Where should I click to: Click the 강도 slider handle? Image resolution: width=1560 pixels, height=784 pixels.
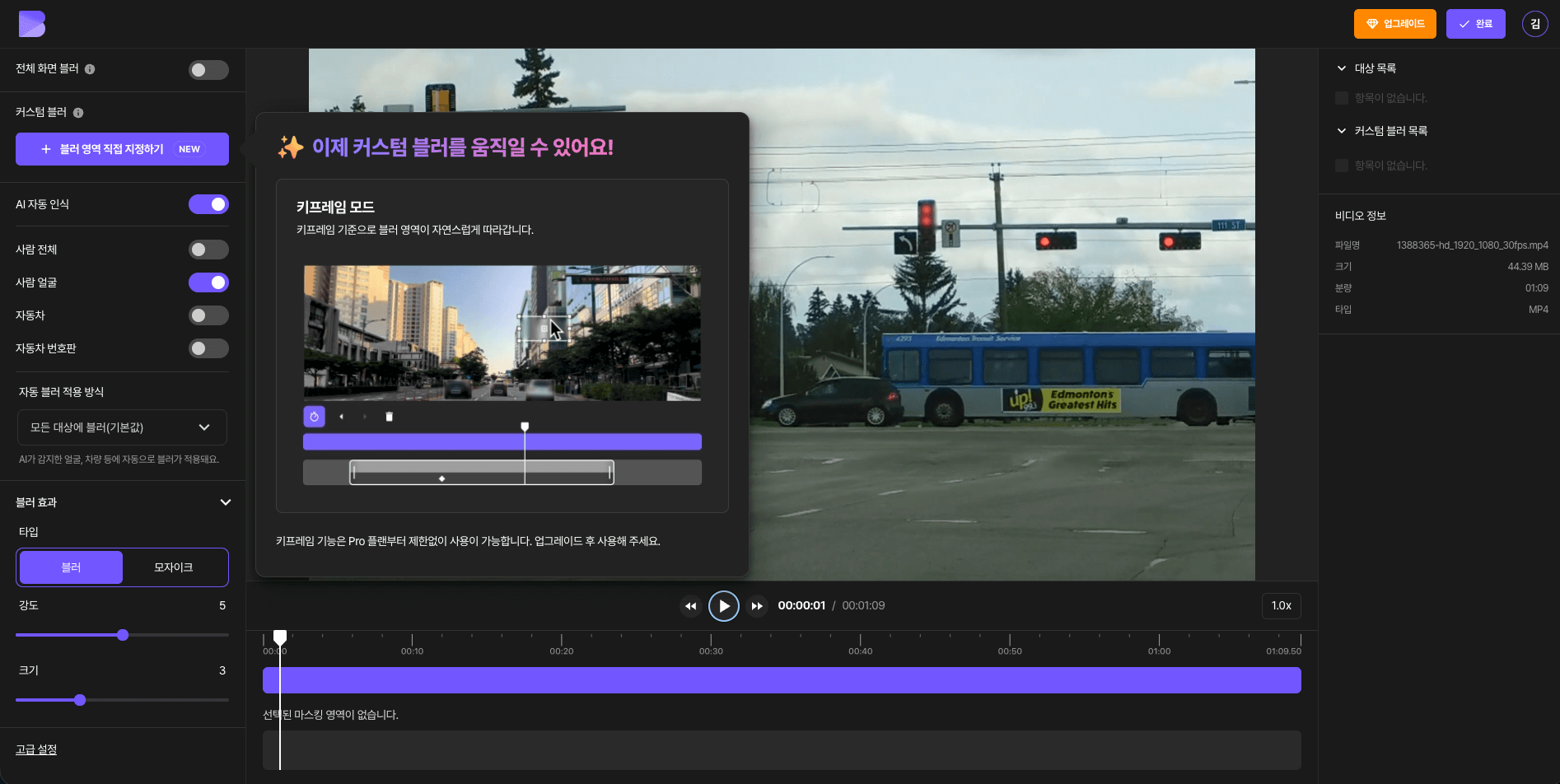[x=123, y=635]
